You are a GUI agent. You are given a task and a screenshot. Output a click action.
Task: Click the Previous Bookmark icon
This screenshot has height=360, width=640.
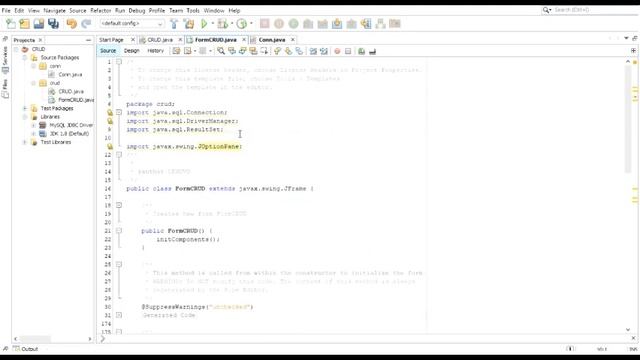click(278, 51)
